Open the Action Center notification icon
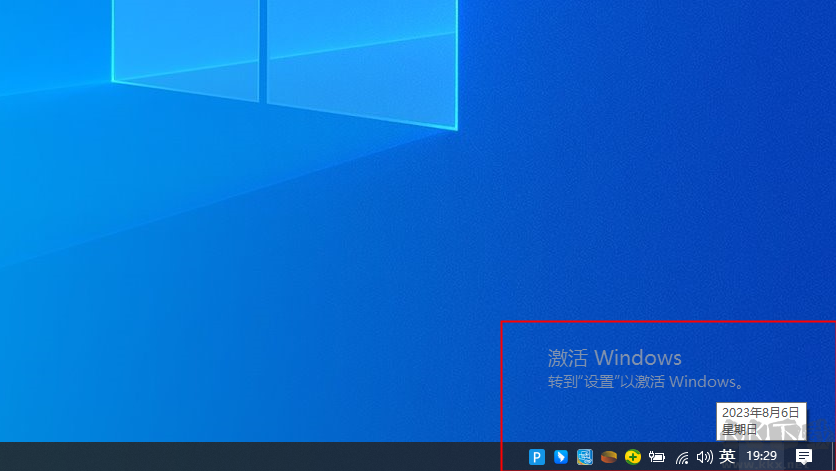The height and width of the screenshot is (471, 836). coord(803,457)
